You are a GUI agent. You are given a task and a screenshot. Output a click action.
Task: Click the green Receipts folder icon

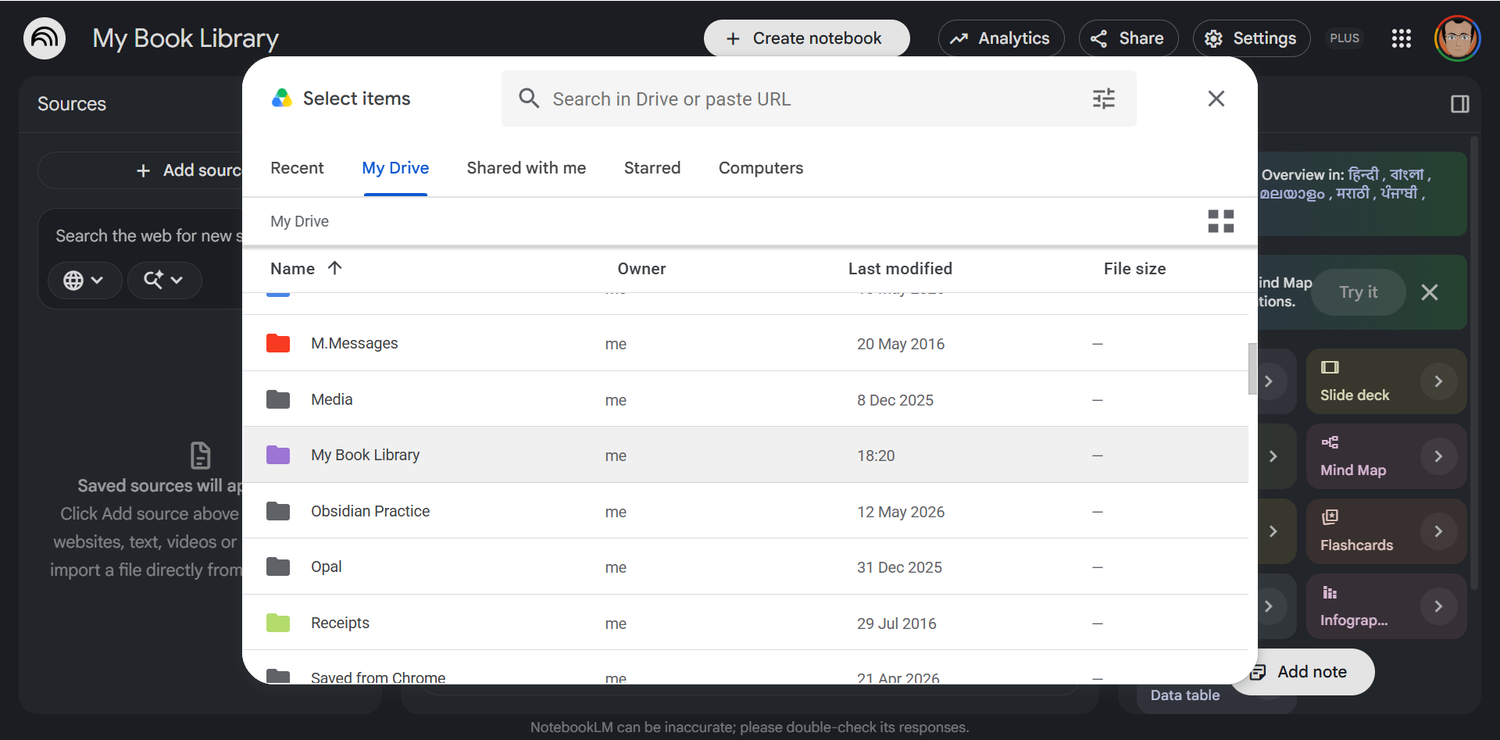click(278, 623)
